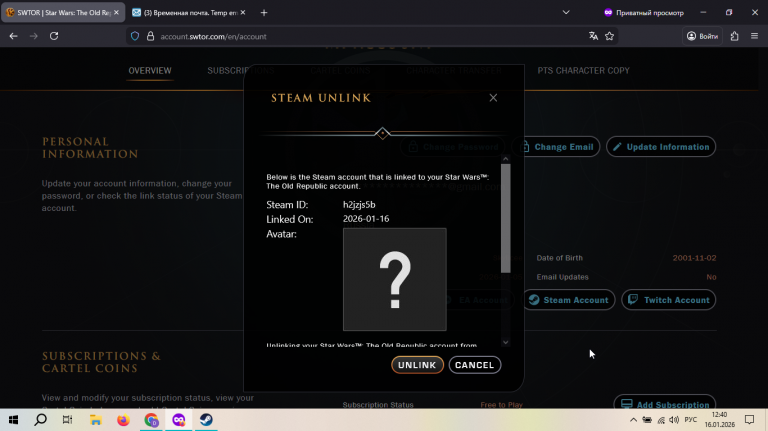The width and height of the screenshot is (768, 431).
Task: Click the Date of Birth value 2001-11-02
Action: click(694, 258)
